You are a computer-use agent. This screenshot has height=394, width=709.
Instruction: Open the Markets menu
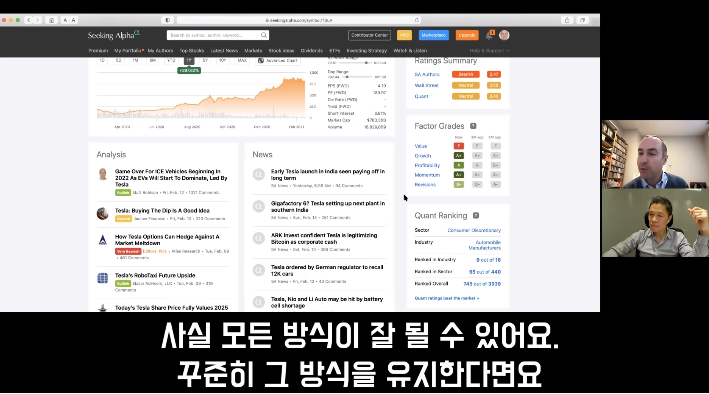[x=253, y=51]
